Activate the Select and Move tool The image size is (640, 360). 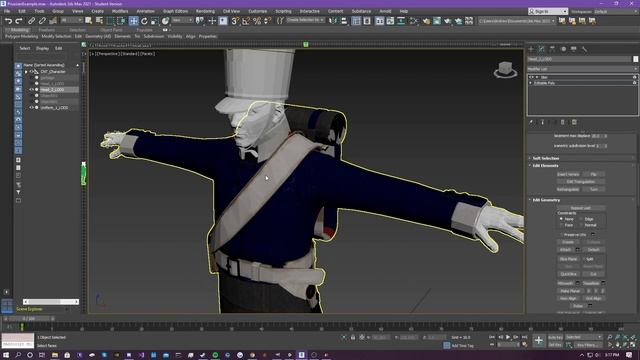pos(133,21)
